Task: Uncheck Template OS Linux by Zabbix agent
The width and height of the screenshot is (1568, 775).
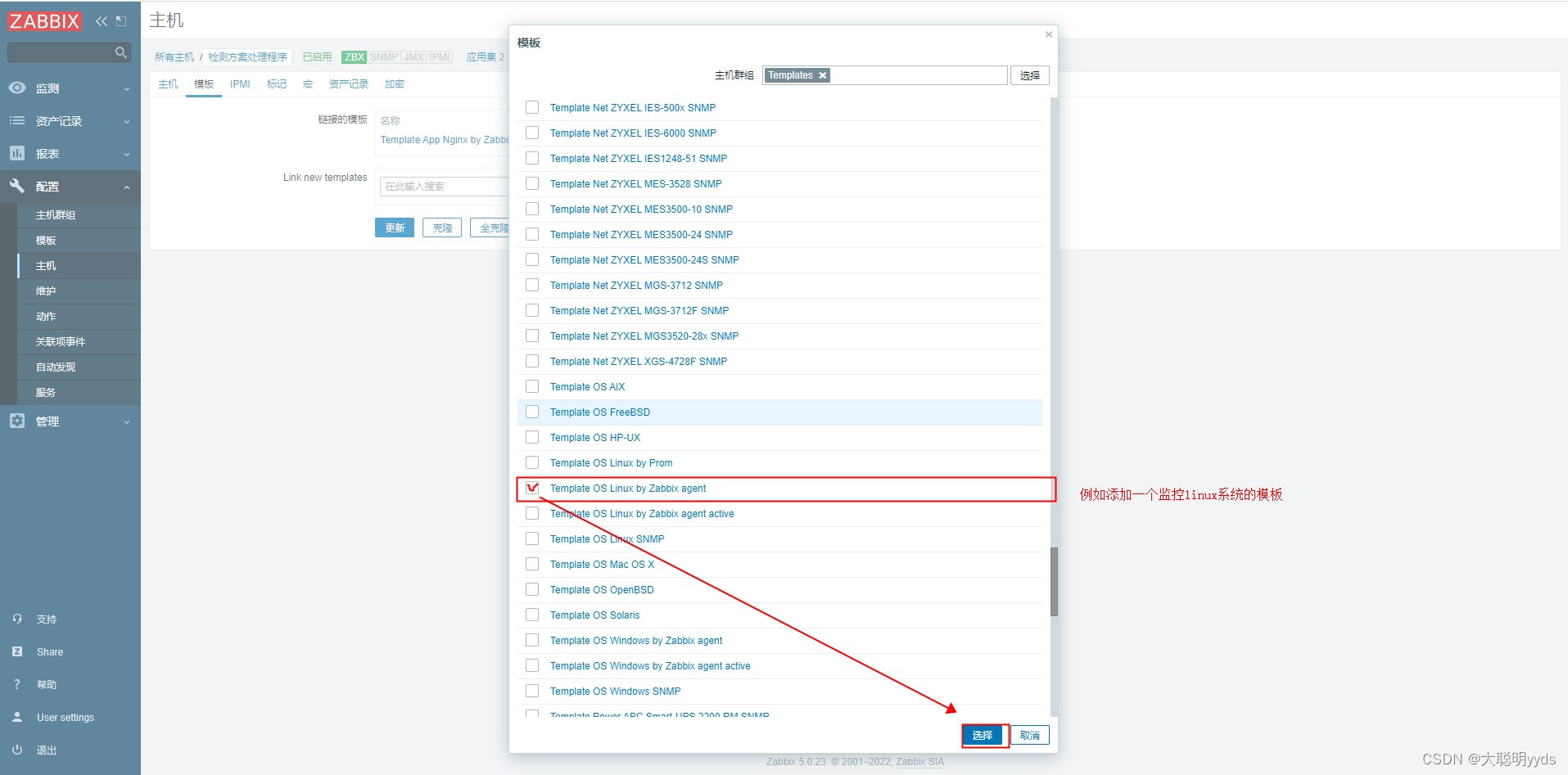Action: click(532, 488)
